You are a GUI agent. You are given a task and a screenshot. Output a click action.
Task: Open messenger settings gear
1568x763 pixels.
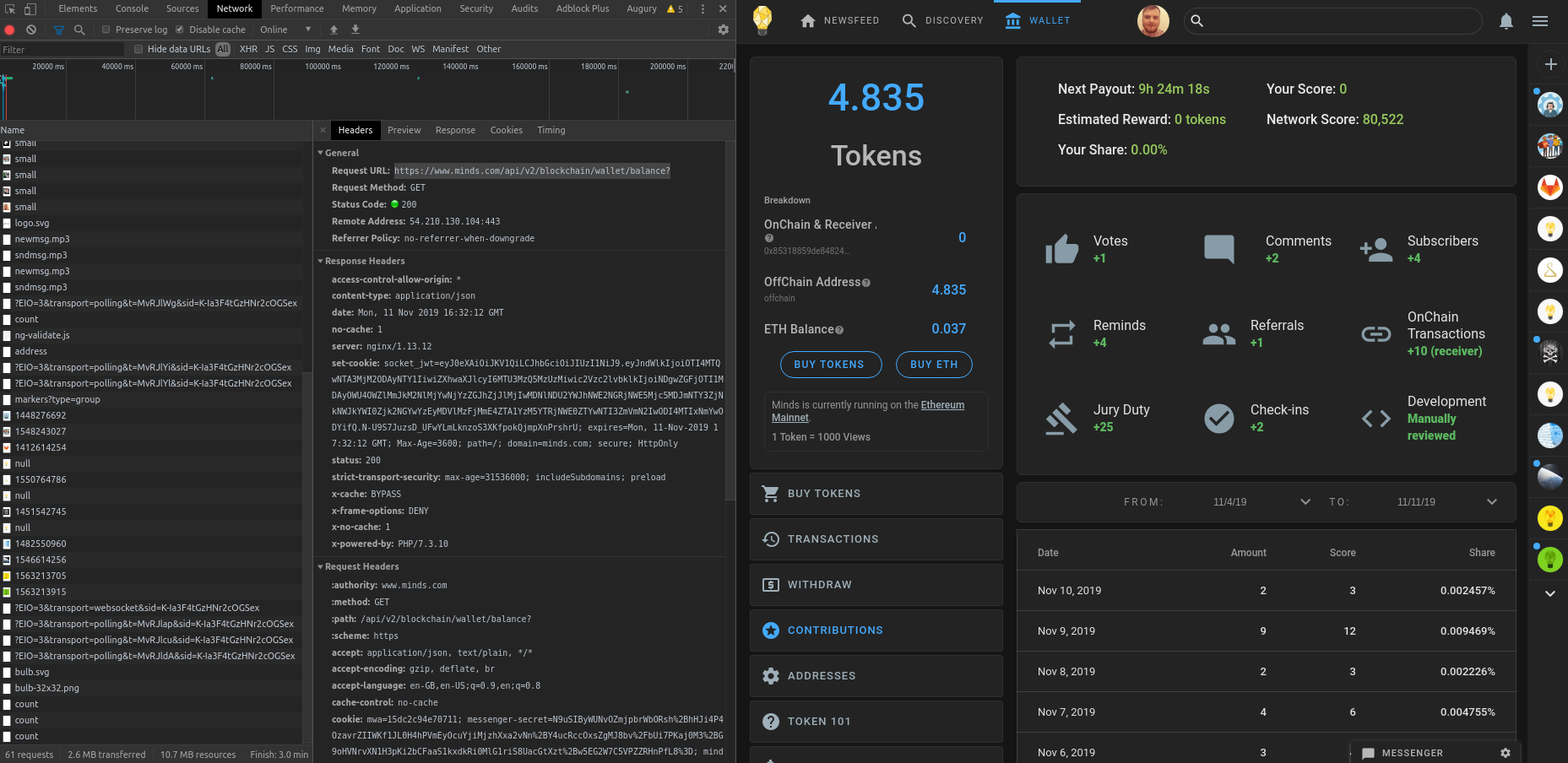click(x=1505, y=753)
